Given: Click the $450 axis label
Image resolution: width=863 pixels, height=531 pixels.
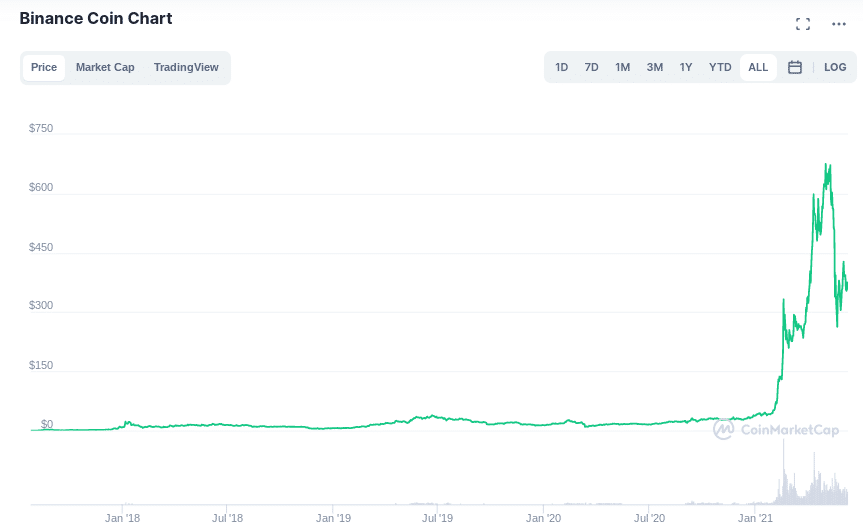Looking at the screenshot, I should click(x=41, y=247).
